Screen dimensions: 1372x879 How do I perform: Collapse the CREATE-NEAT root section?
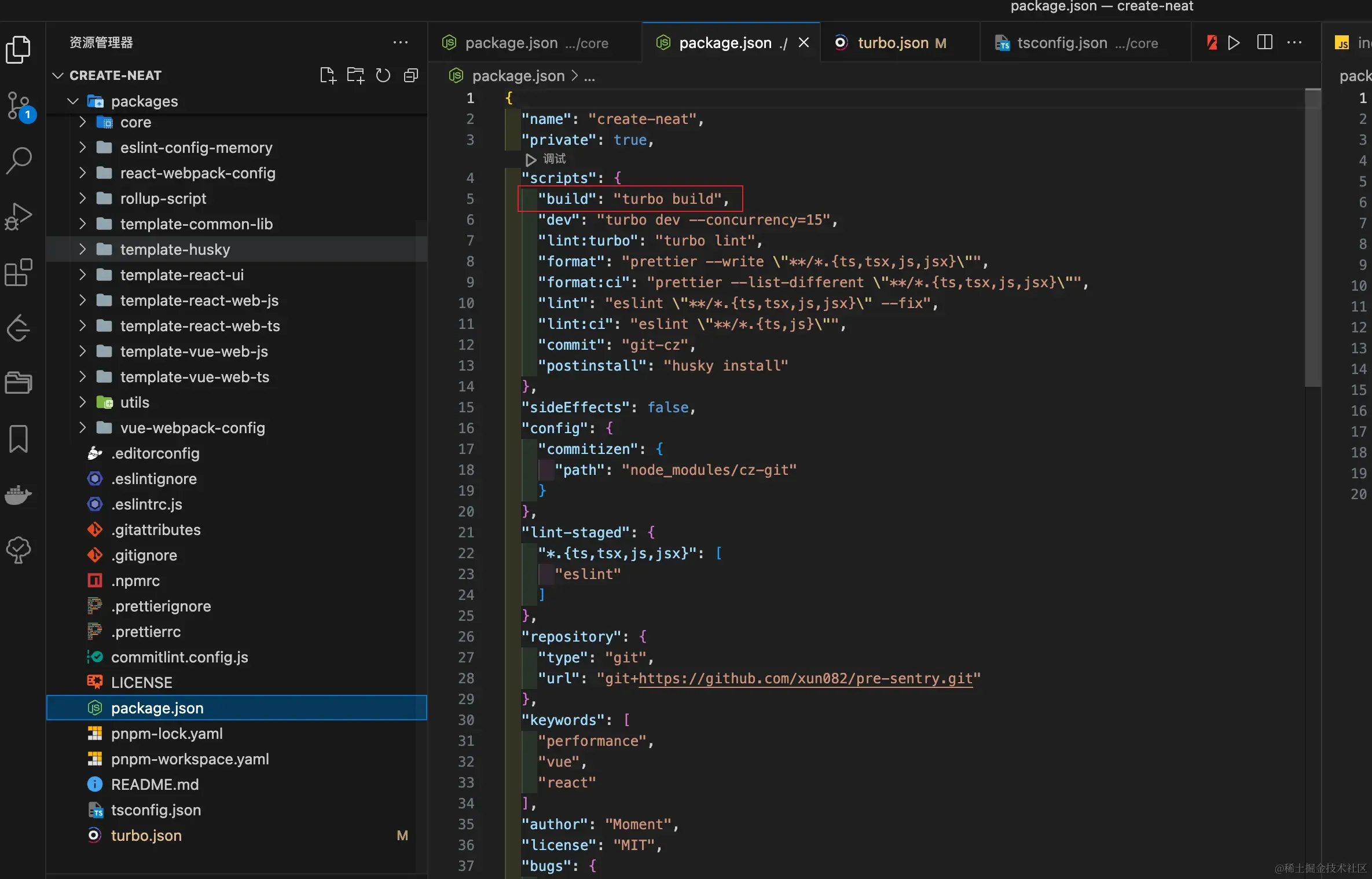(58, 75)
